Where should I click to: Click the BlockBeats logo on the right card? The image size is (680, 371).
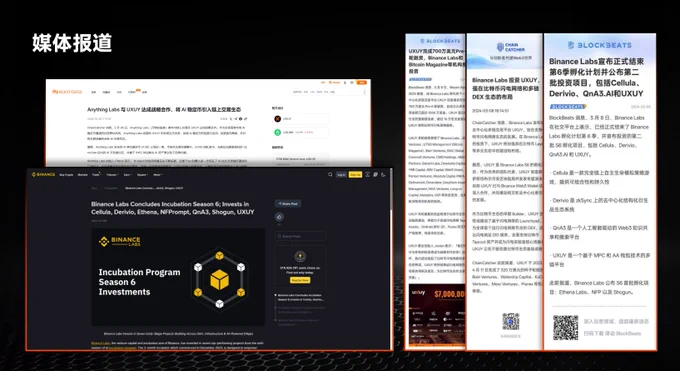pos(600,45)
